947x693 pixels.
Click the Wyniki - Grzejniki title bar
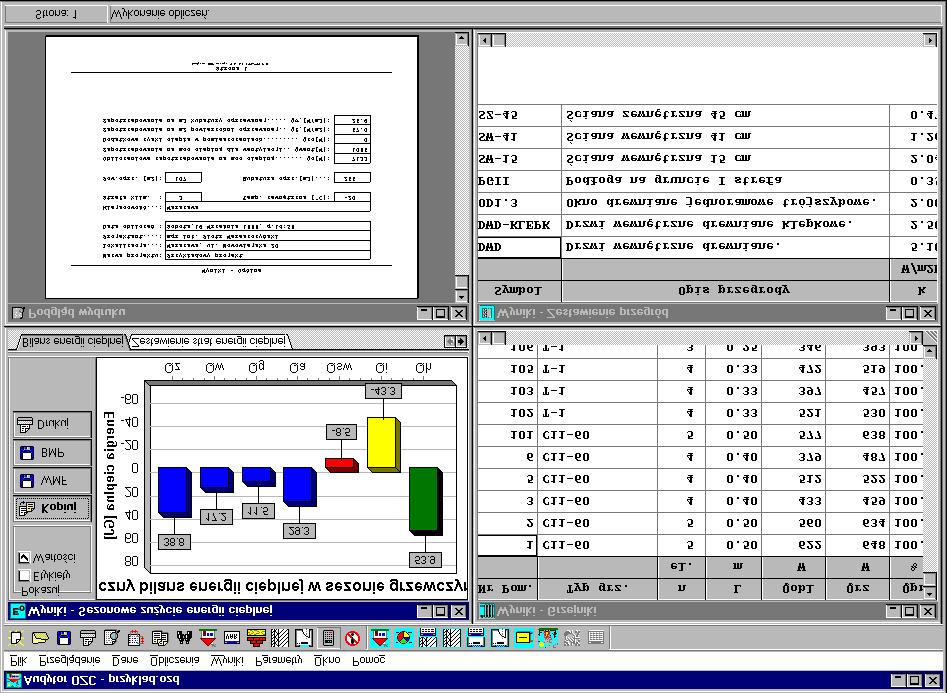707,611
